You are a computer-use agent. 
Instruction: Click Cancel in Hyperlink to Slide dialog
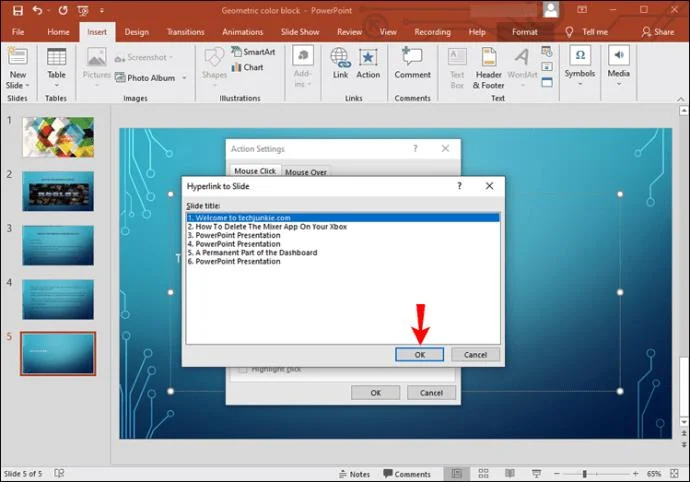475,354
